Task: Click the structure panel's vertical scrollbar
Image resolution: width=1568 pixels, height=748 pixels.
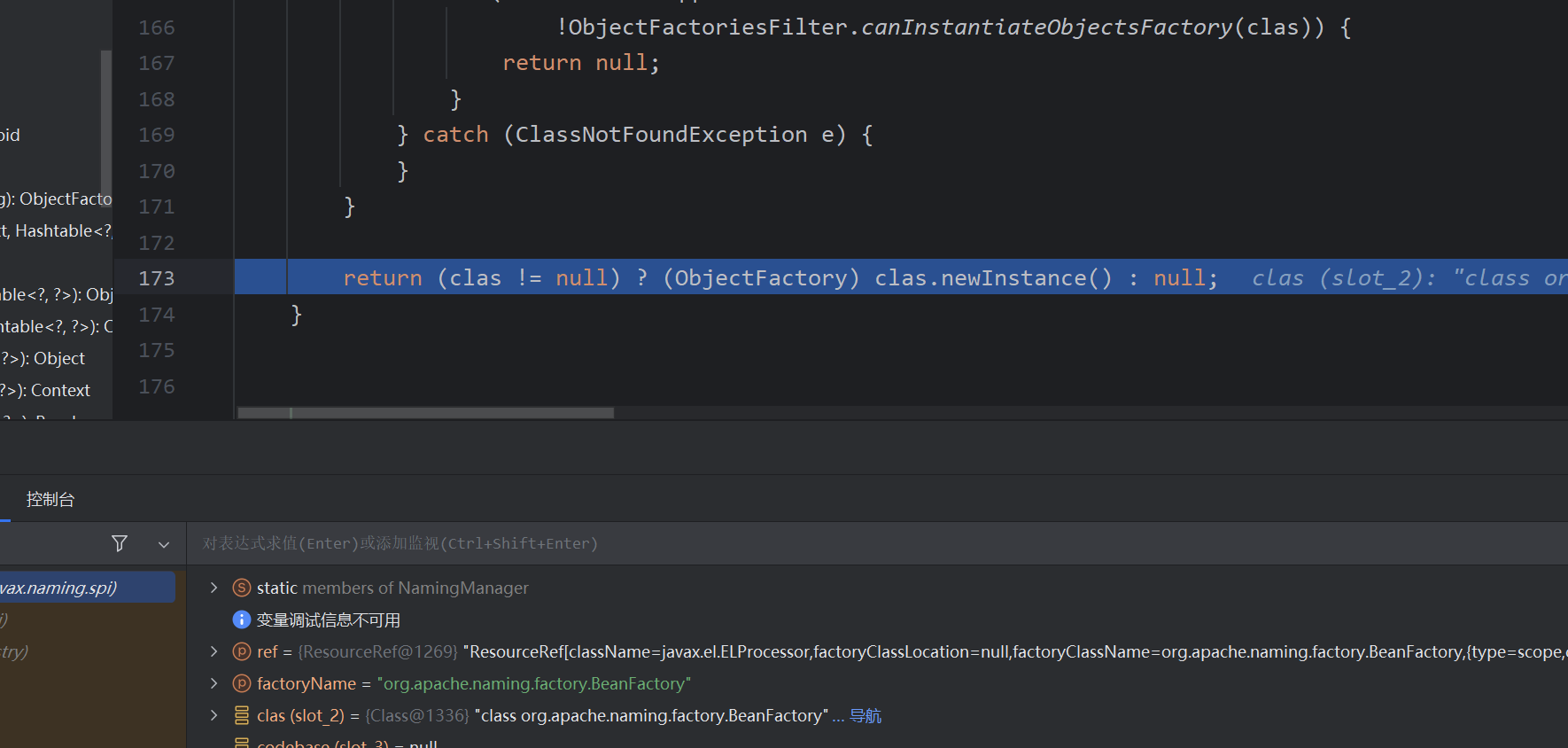Action: point(106,124)
